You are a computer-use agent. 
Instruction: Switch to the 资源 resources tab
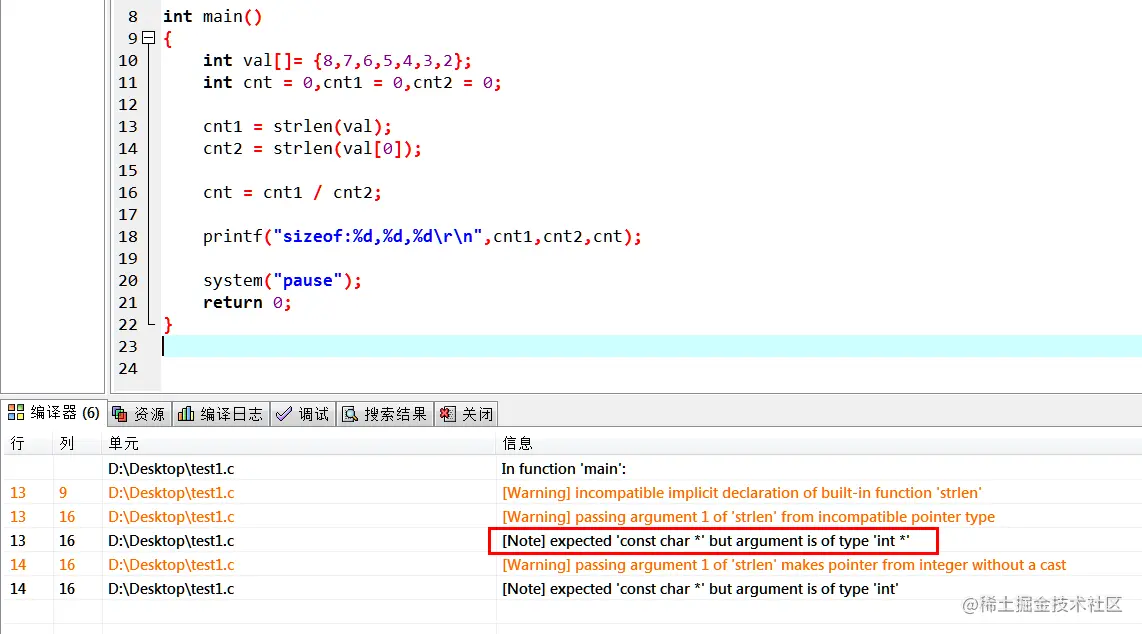(x=140, y=414)
